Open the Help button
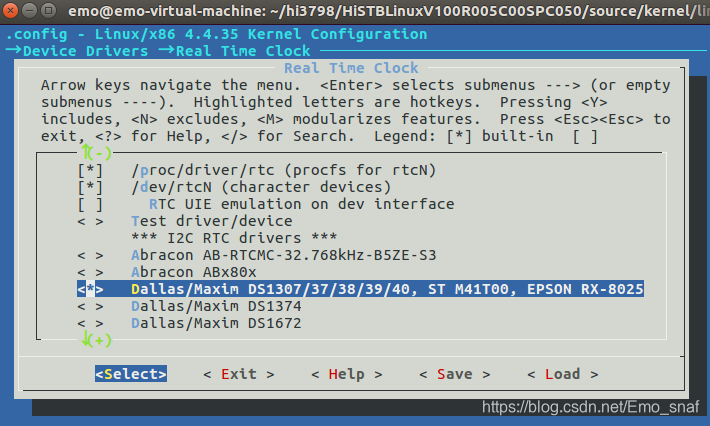 pyautogui.click(x=347, y=374)
